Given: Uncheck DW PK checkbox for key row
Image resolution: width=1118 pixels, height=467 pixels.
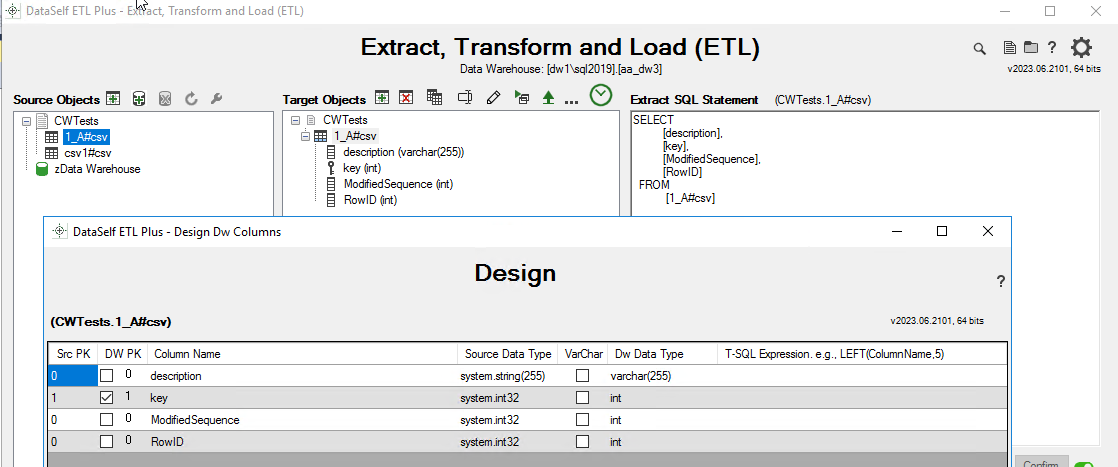Looking at the screenshot, I should [106, 398].
